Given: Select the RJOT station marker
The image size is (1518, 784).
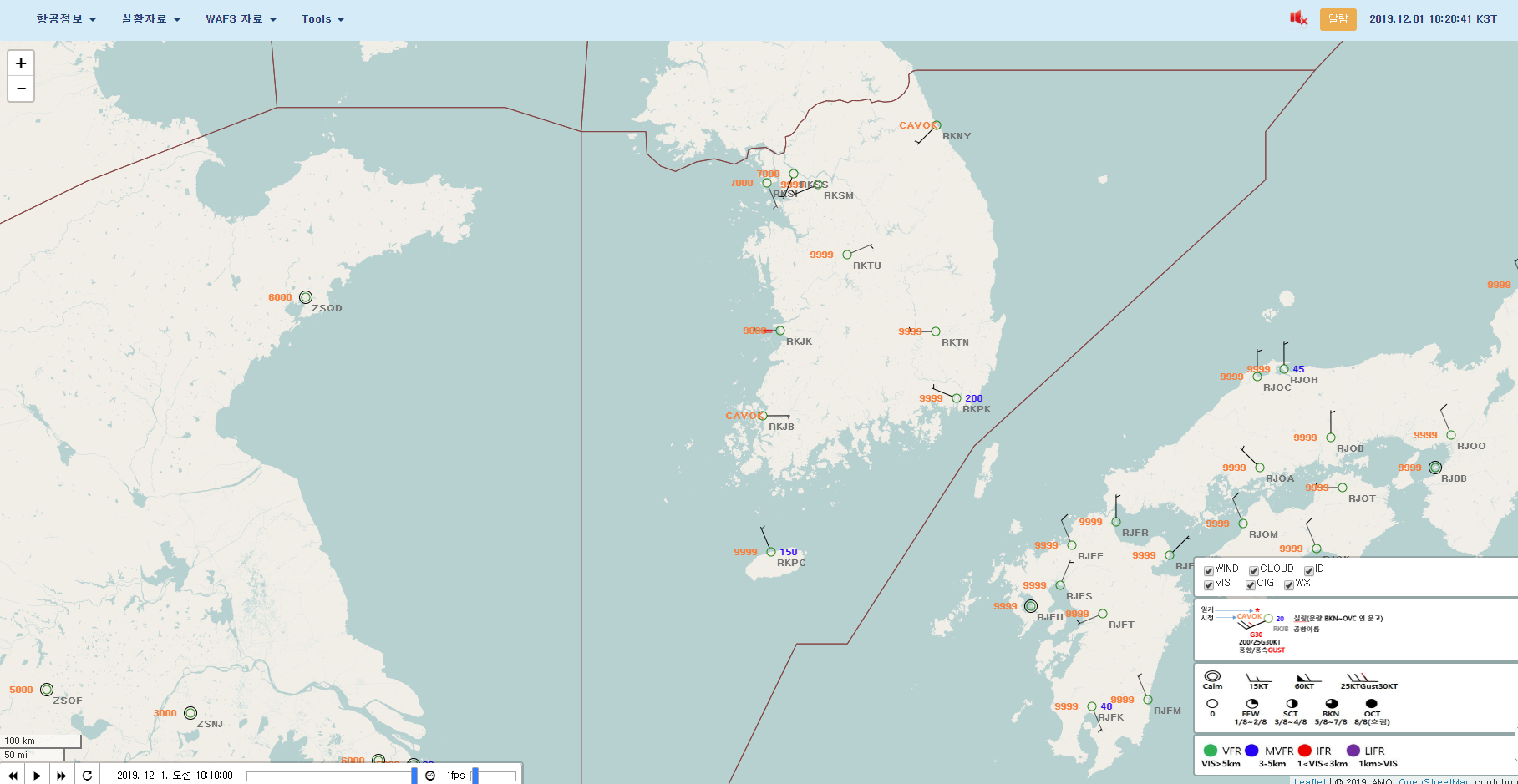Looking at the screenshot, I should click(1343, 488).
